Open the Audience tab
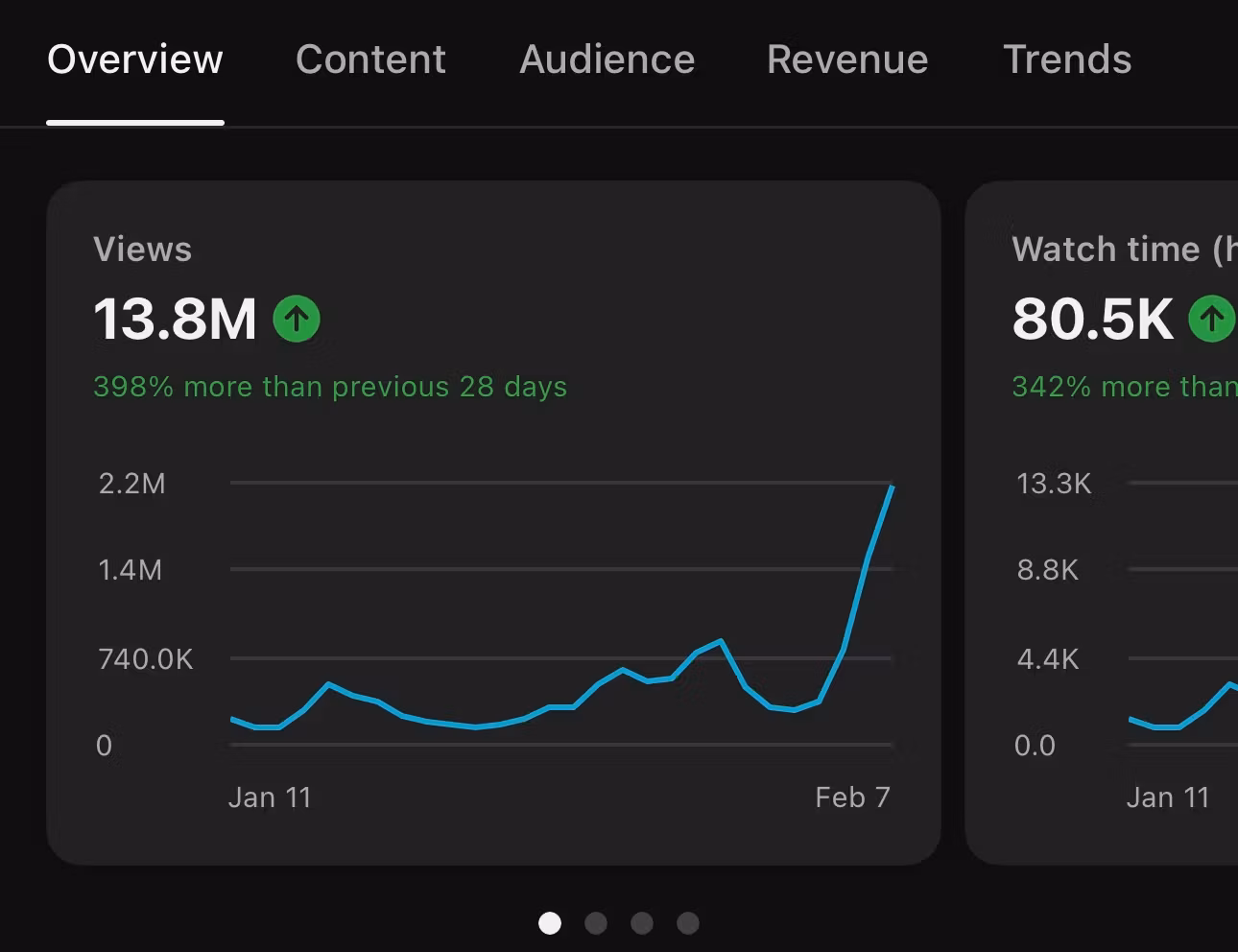The image size is (1238, 952). (607, 59)
